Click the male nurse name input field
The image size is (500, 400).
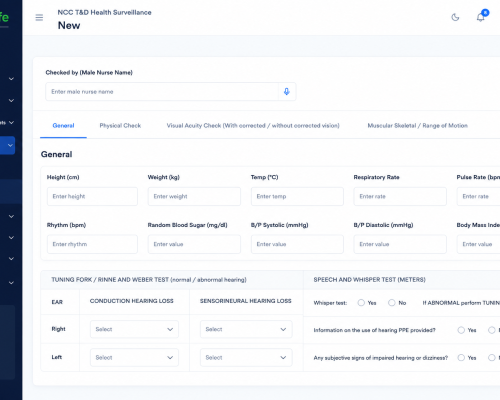[162, 92]
